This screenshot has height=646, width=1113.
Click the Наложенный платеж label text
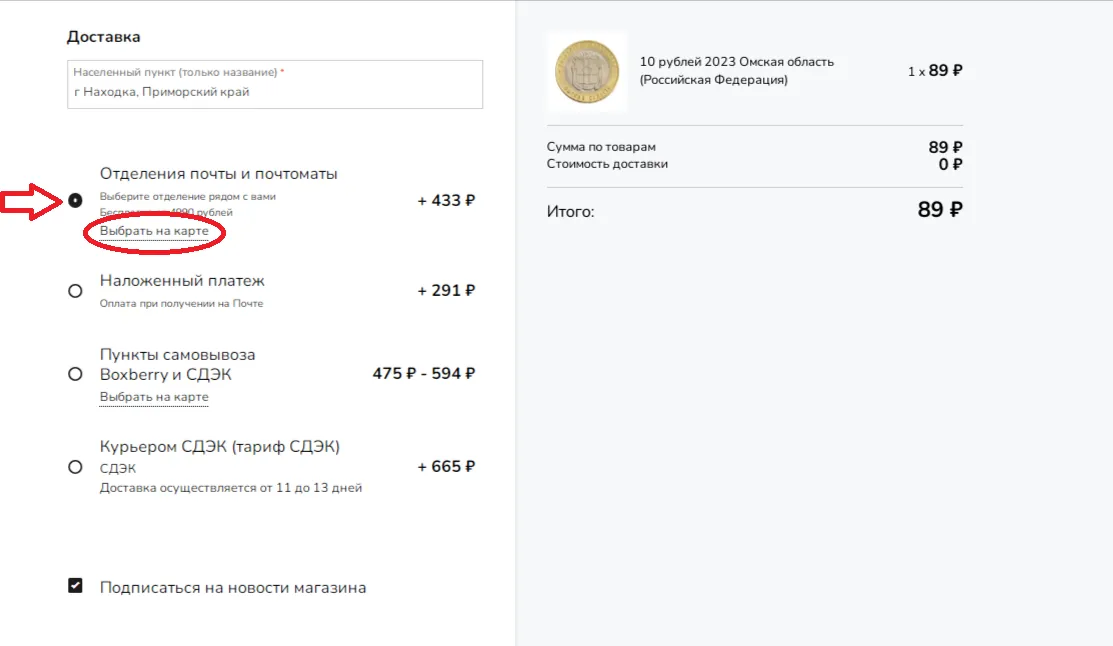(x=182, y=281)
